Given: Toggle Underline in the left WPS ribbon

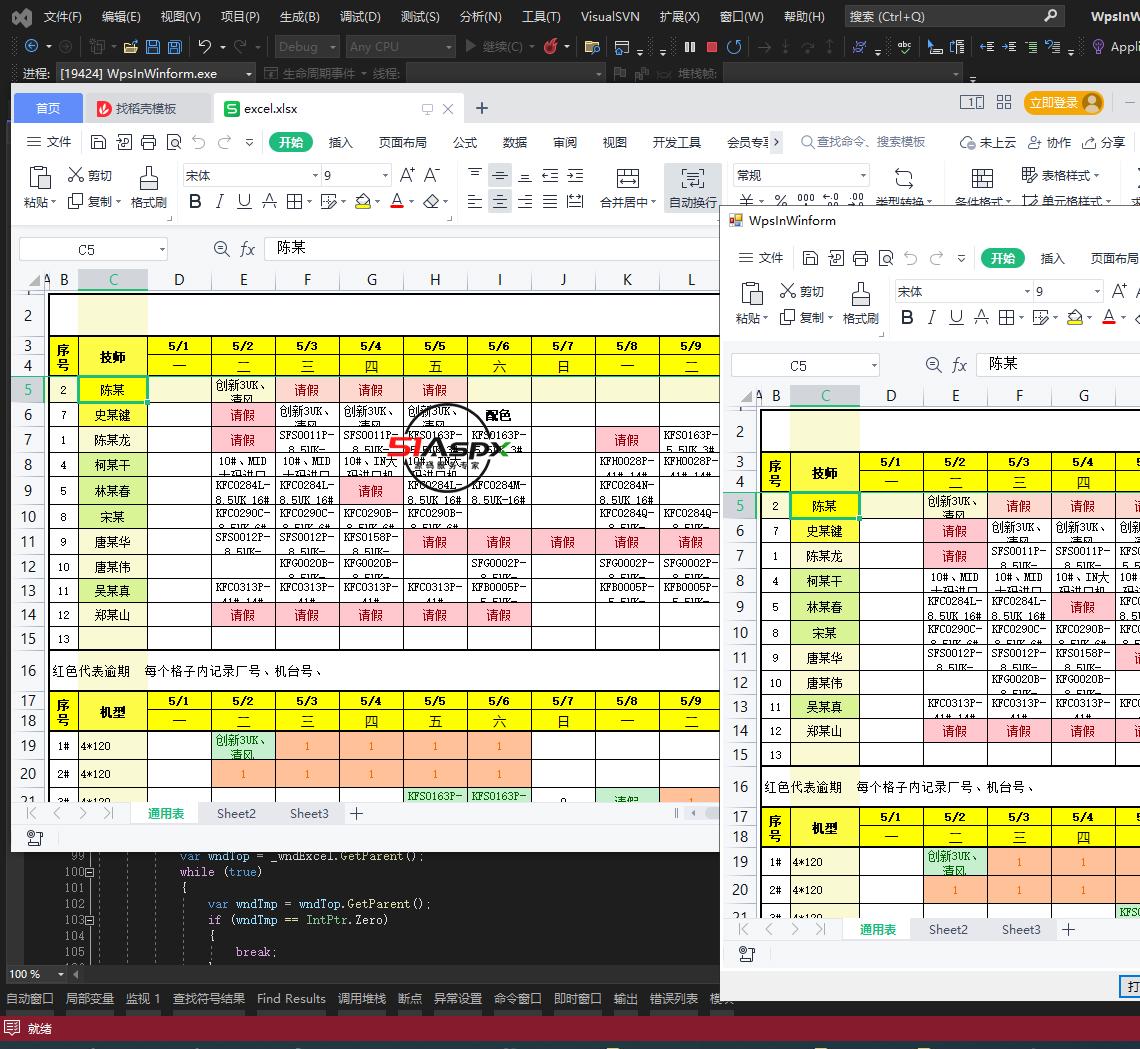Looking at the screenshot, I should 244,201.
